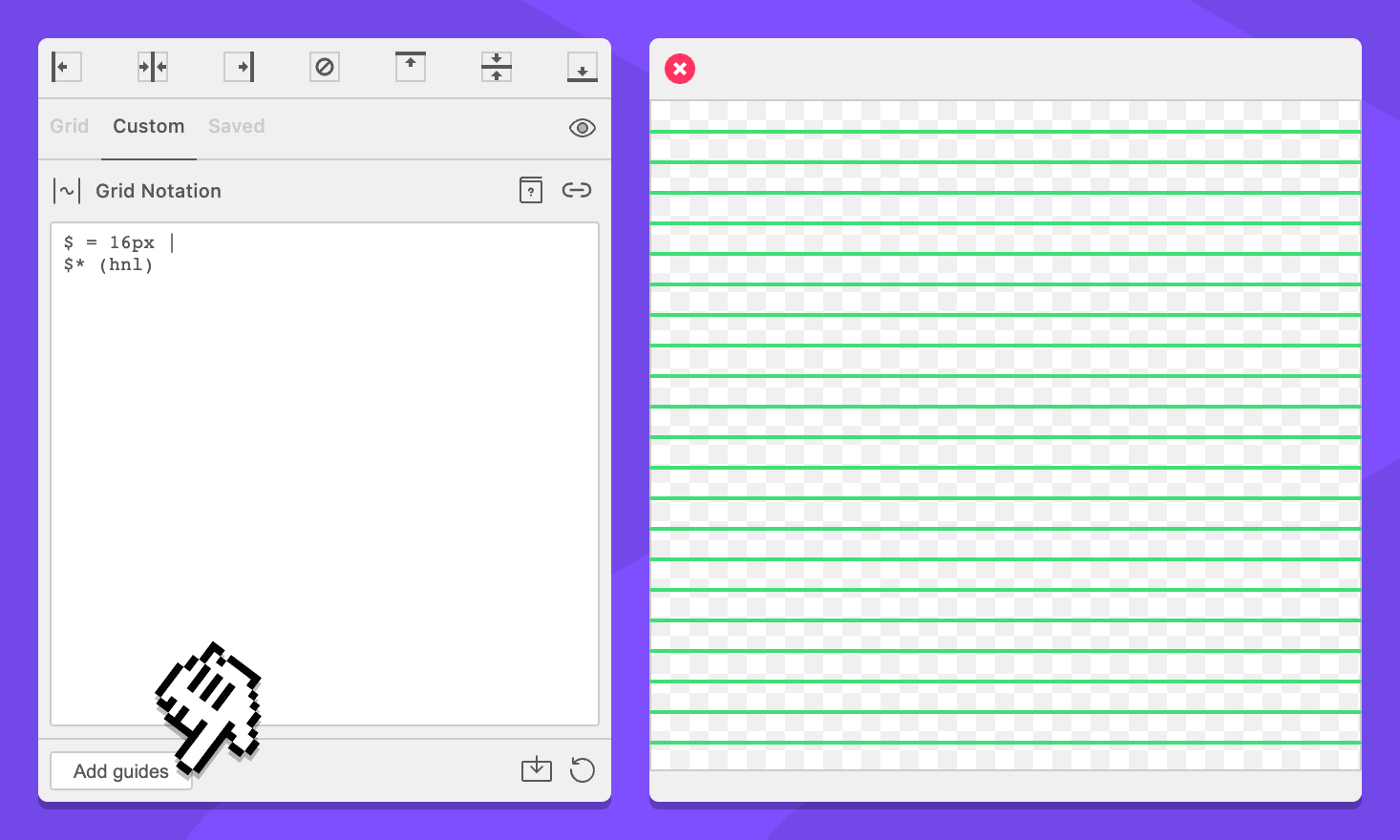Switch to the Grid tab
Image resolution: width=1400 pixels, height=840 pixels.
click(x=69, y=126)
